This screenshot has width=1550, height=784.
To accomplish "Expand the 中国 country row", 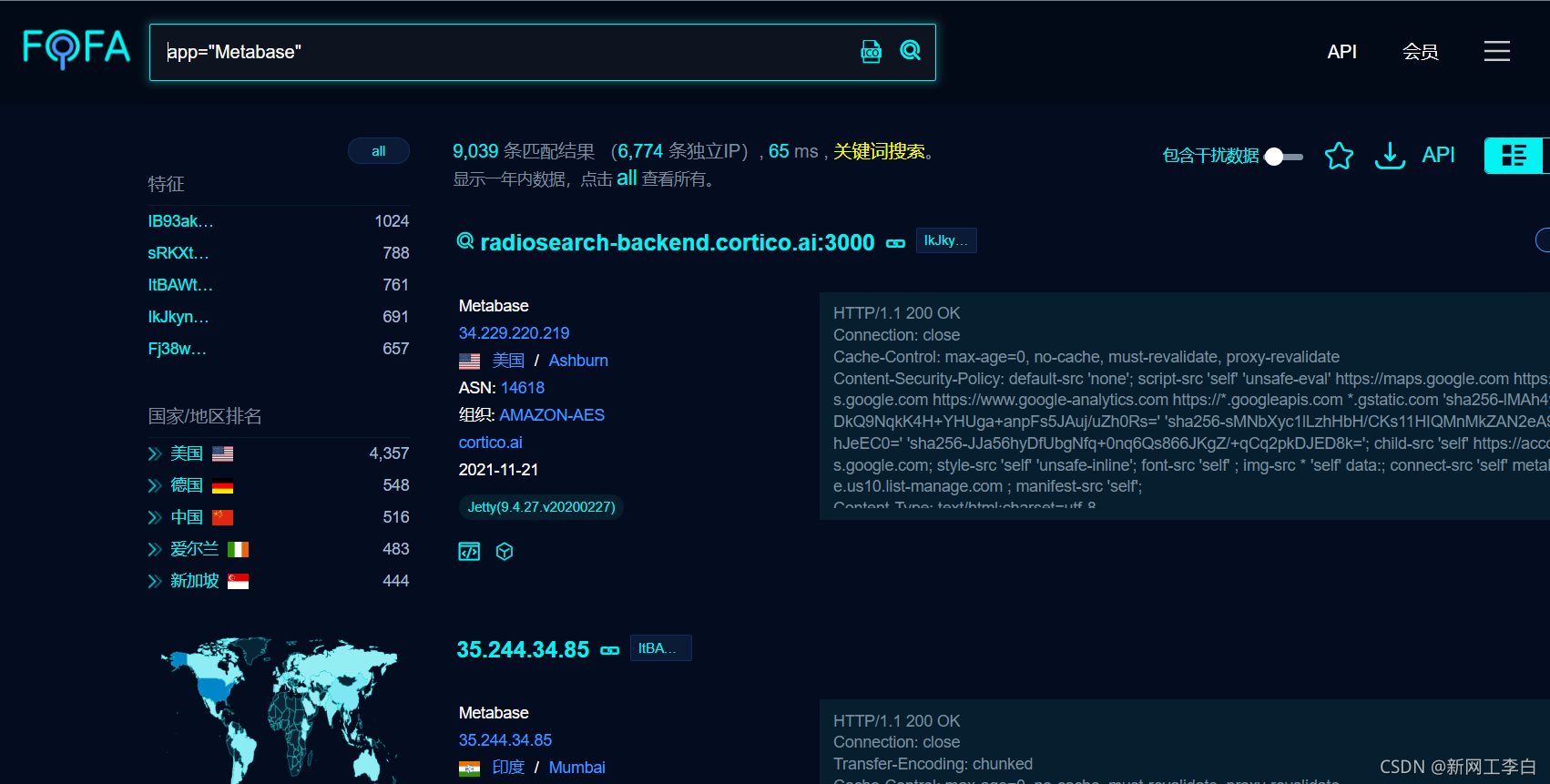I will pyautogui.click(x=155, y=517).
